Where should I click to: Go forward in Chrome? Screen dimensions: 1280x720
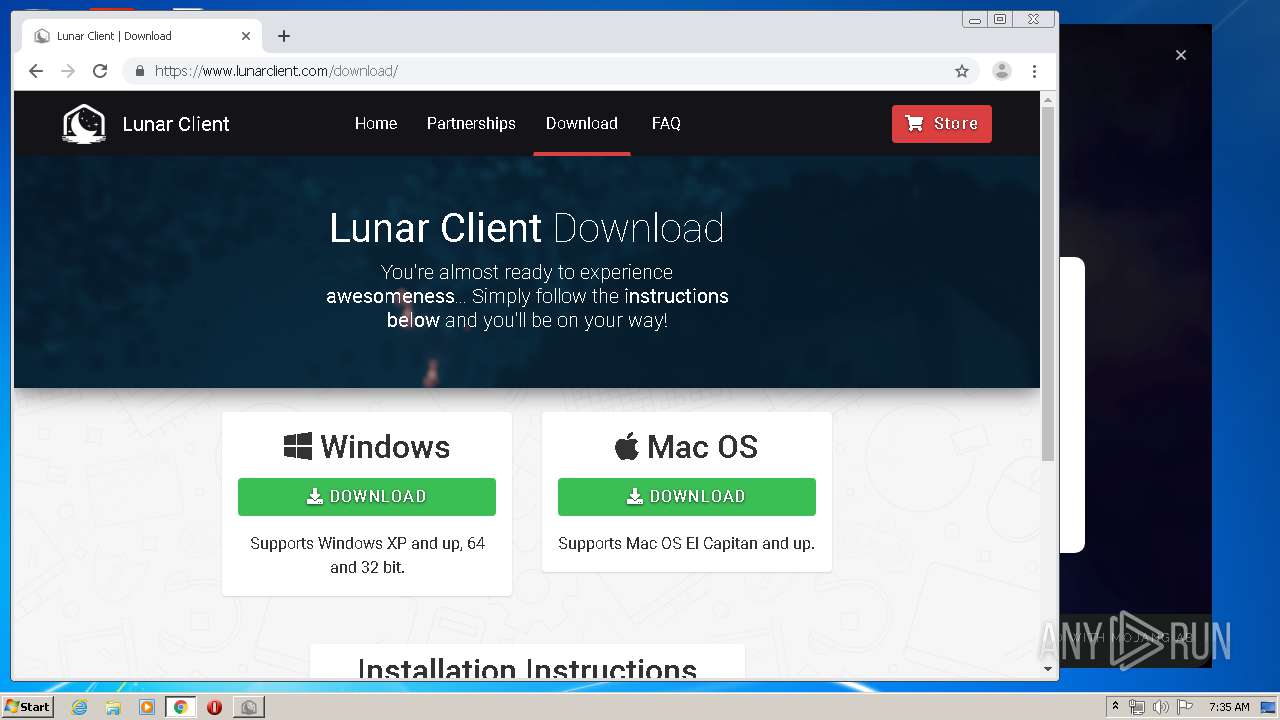(x=68, y=71)
